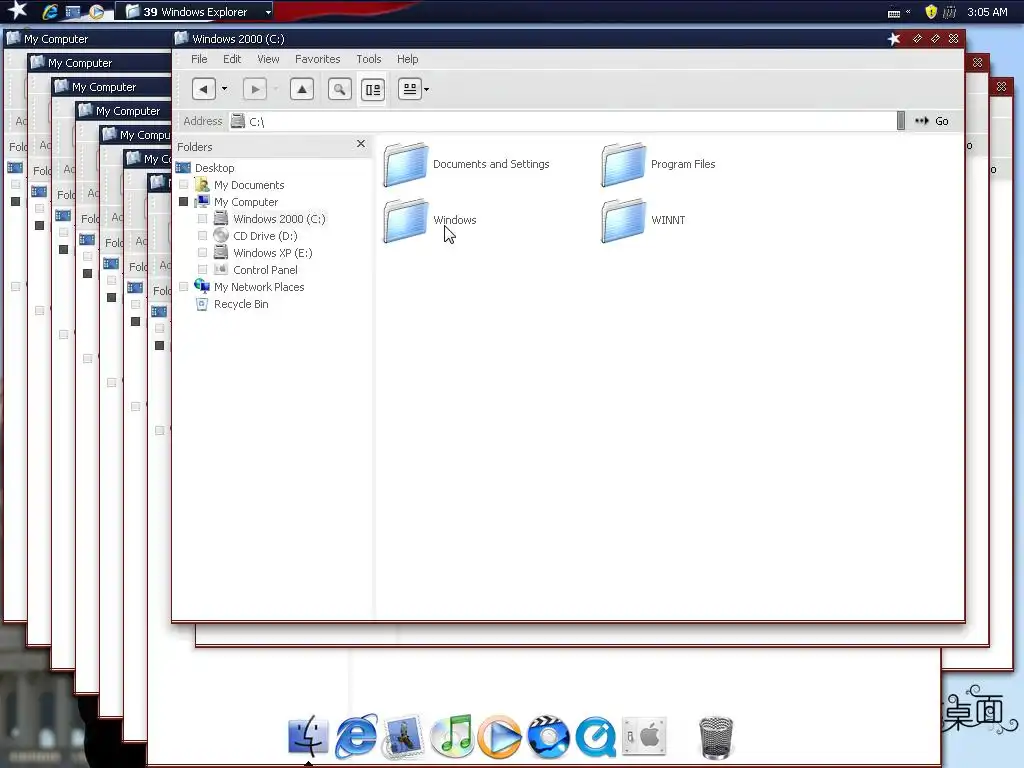
Task: Select the WINNT folder icon
Action: click(624, 221)
